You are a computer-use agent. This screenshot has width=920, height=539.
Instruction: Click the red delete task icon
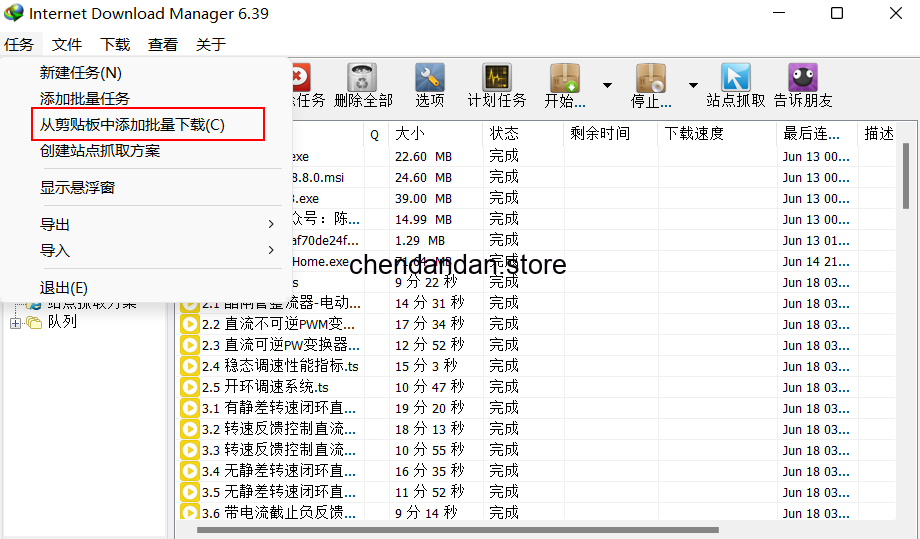pyautogui.click(x=300, y=77)
